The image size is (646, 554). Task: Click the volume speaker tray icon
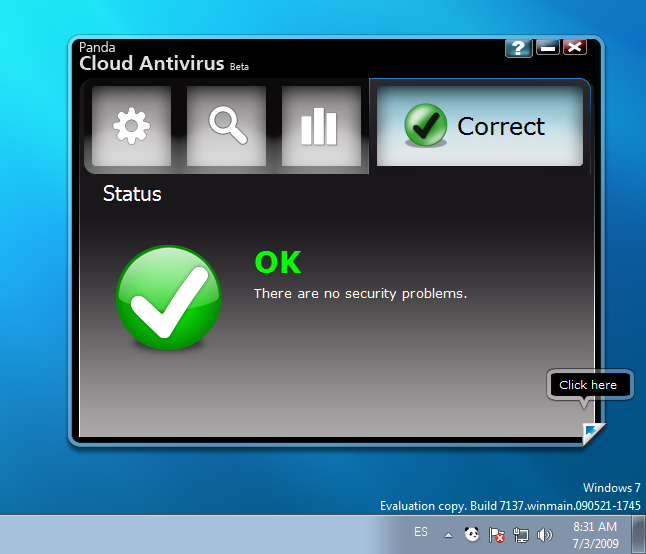(545, 535)
